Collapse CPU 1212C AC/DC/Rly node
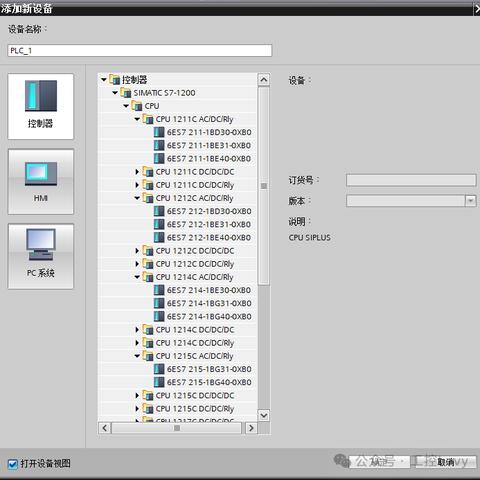 tap(137, 198)
